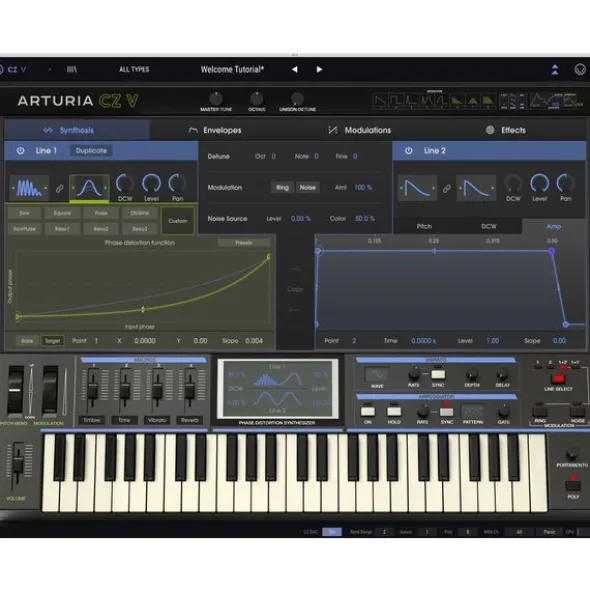Select Line 2 first waveform display

[x=417, y=188]
